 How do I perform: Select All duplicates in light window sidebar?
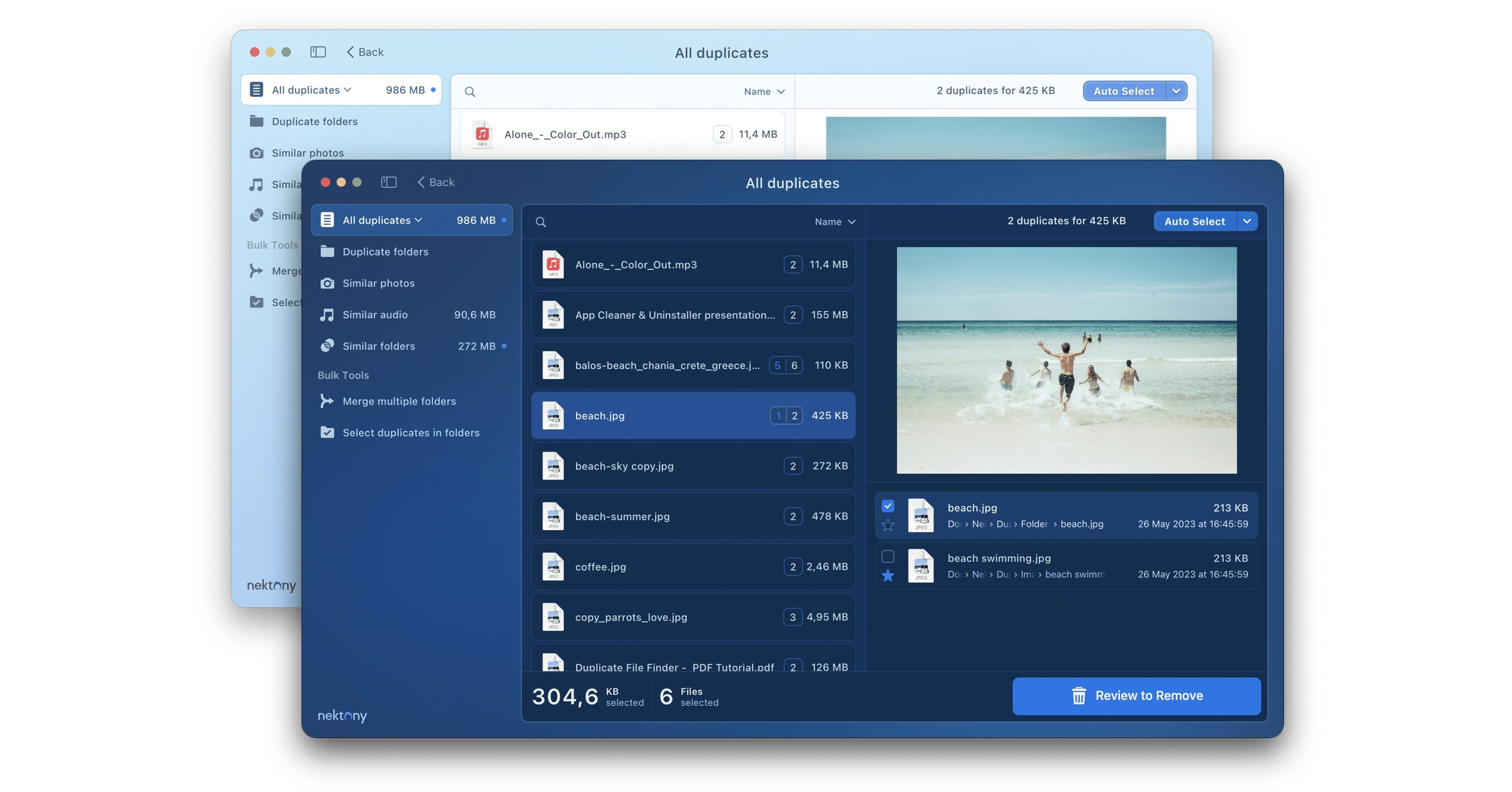[x=340, y=90]
